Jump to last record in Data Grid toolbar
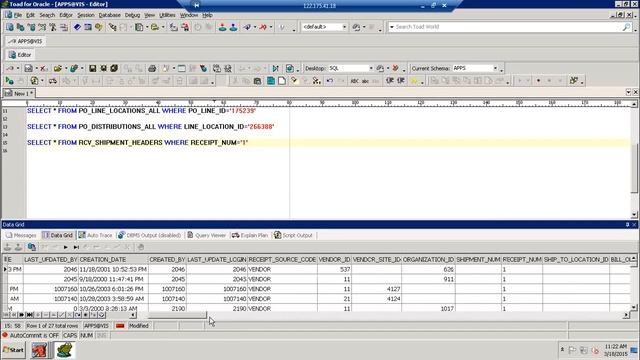Screen dimensions: 640x360 tap(76, 247)
